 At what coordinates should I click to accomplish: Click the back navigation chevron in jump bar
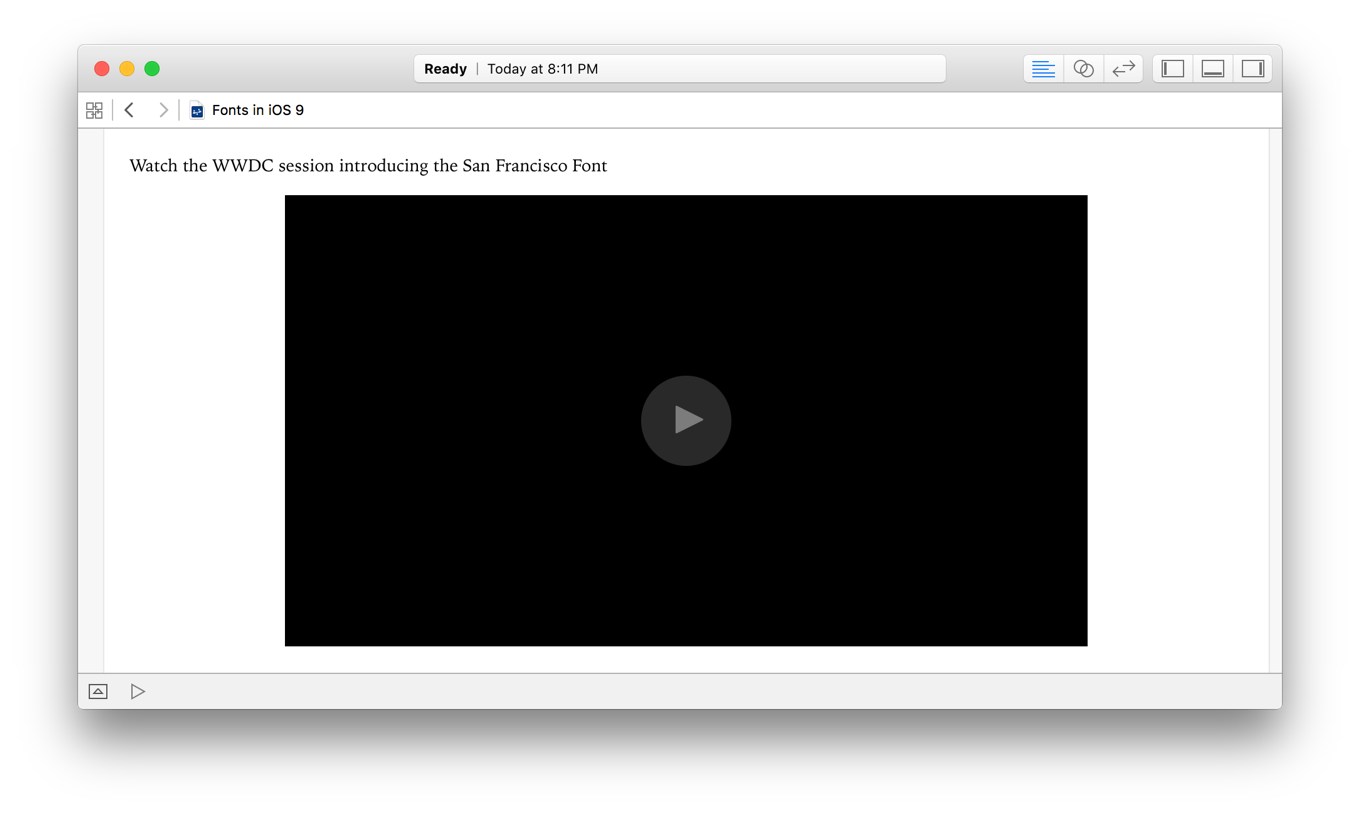(x=129, y=109)
